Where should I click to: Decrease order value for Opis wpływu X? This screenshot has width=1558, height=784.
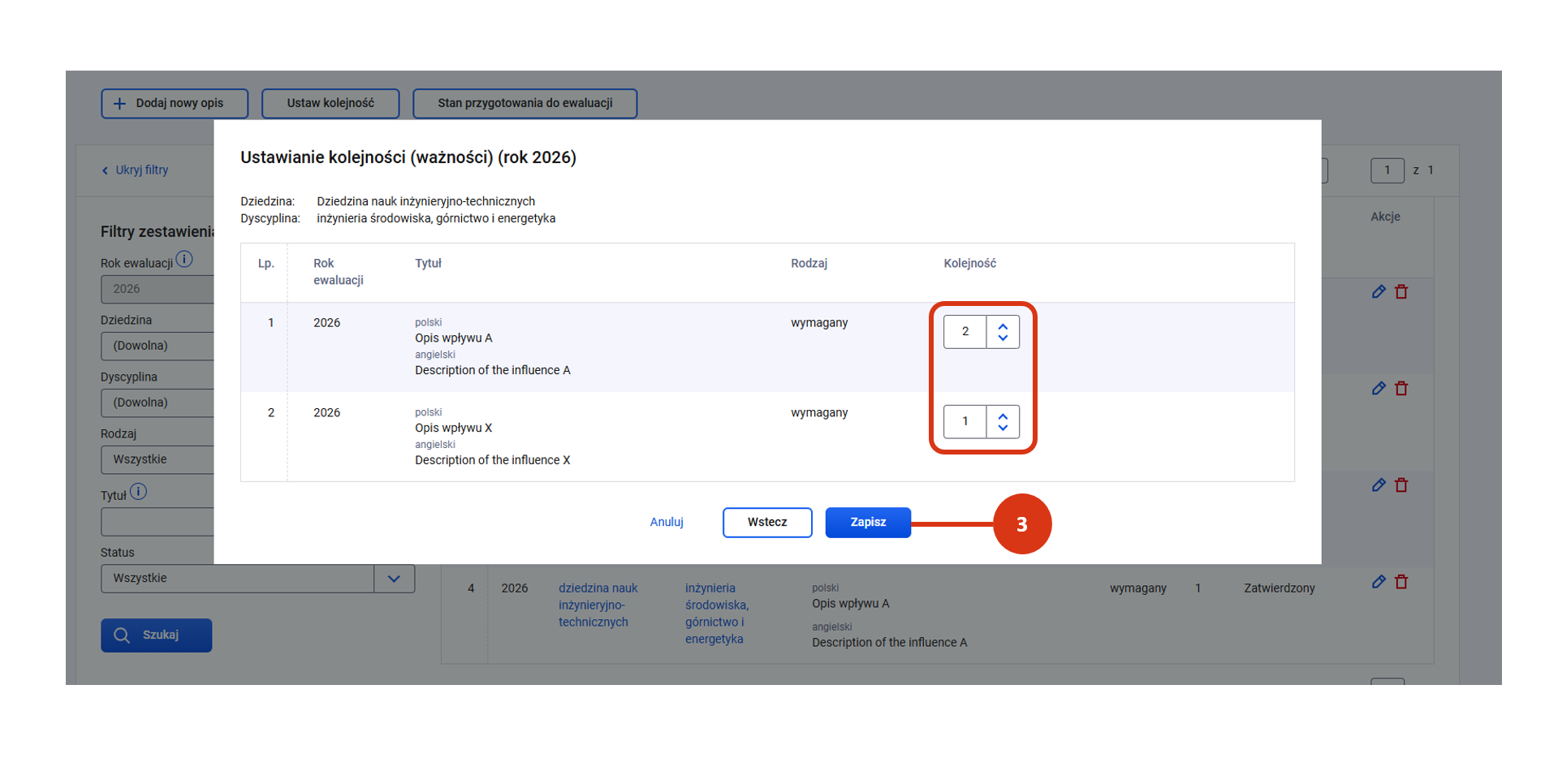tap(1003, 428)
